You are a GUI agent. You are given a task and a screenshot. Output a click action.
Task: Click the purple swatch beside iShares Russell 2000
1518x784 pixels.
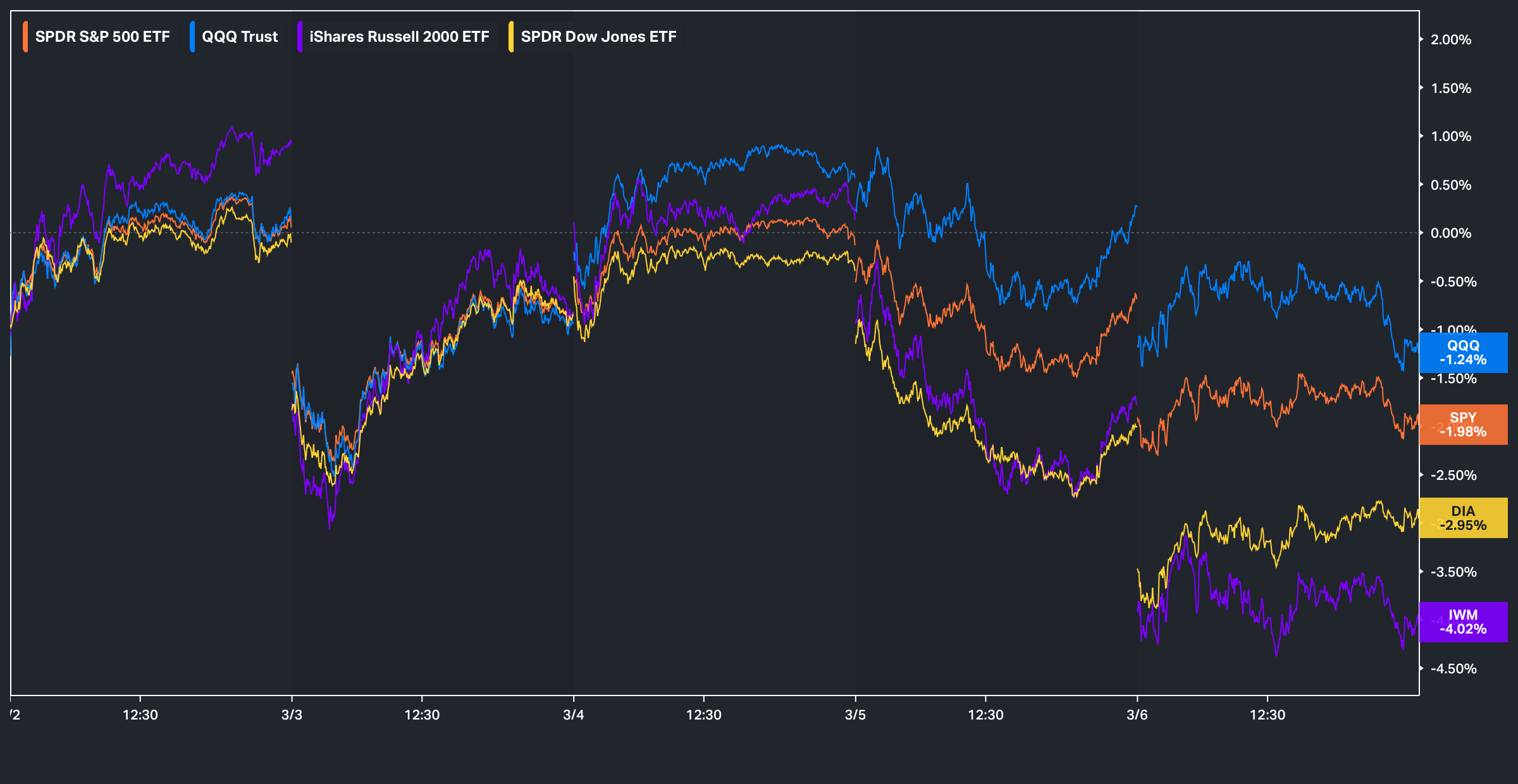[x=300, y=37]
